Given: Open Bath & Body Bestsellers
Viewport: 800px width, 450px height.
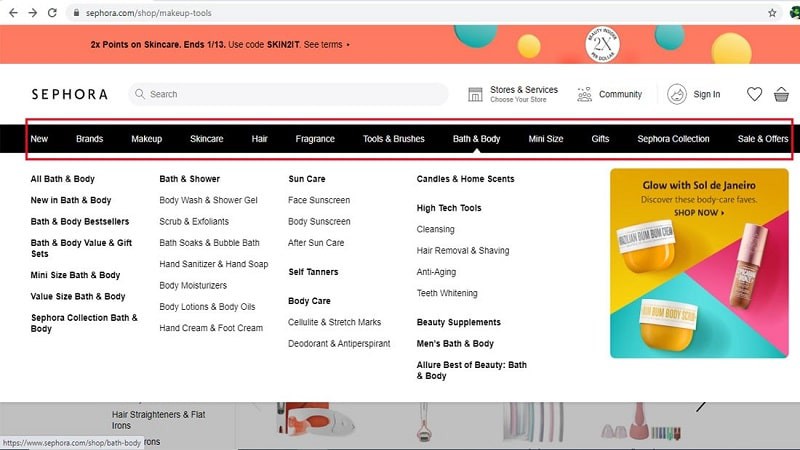Looking at the screenshot, I should click(80, 221).
